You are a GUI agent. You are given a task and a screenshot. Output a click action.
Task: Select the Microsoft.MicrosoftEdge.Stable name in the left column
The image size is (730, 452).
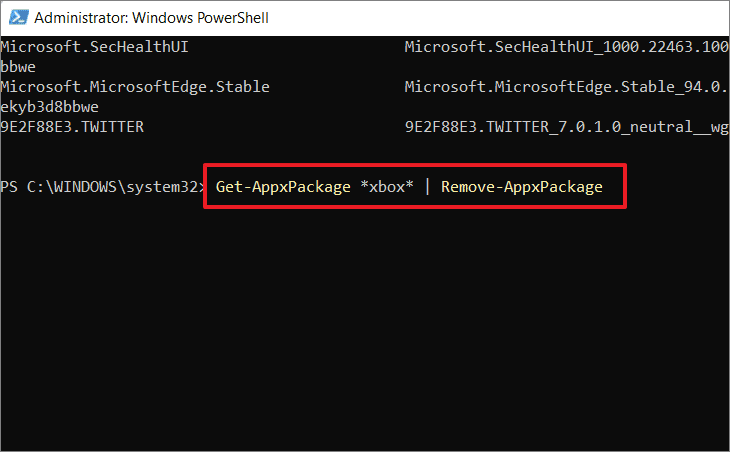click(135, 87)
